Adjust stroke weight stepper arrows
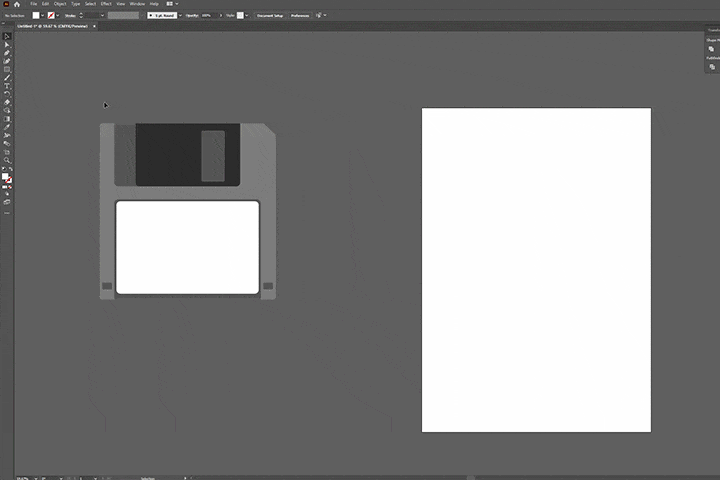 click(81, 16)
